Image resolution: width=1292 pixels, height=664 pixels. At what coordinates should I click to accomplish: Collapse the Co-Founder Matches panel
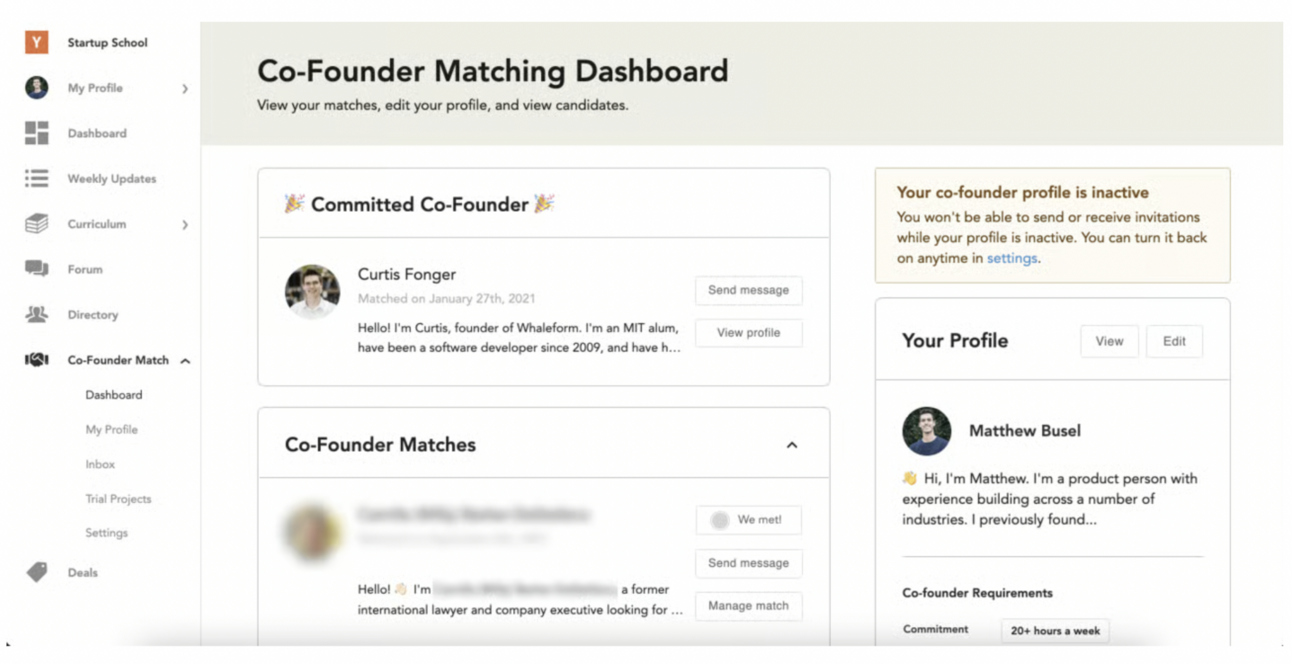(793, 443)
